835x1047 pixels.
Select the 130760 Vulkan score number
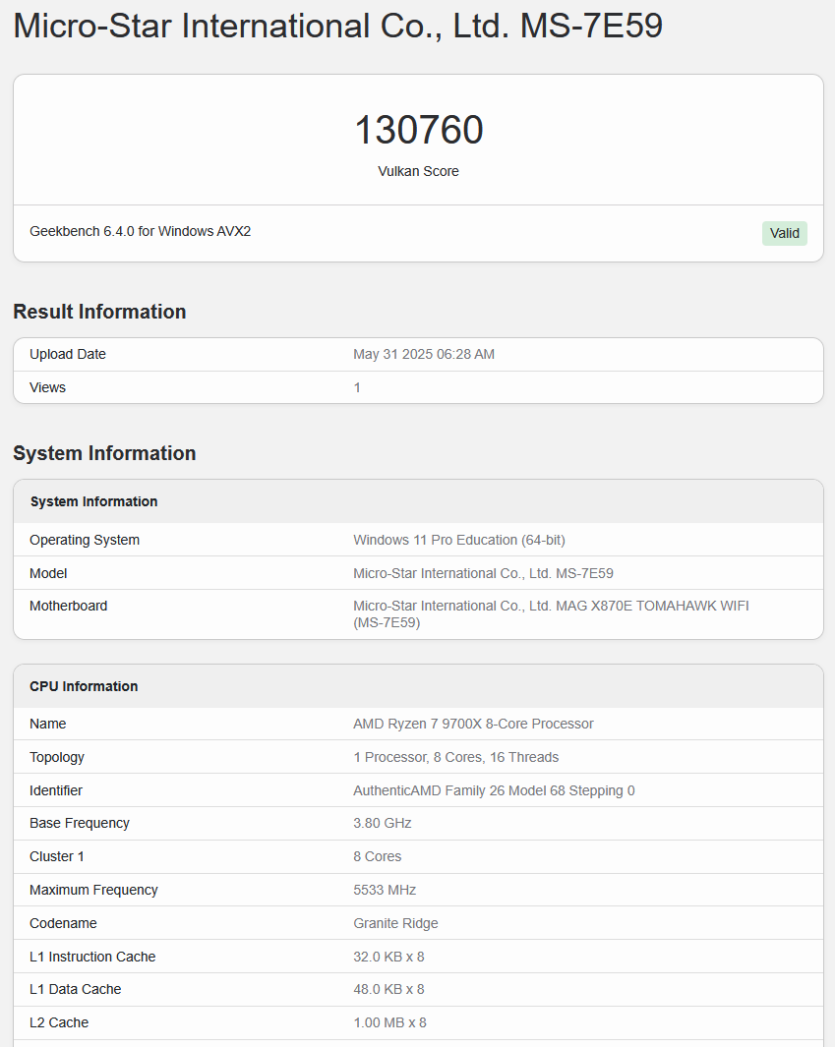[419, 130]
